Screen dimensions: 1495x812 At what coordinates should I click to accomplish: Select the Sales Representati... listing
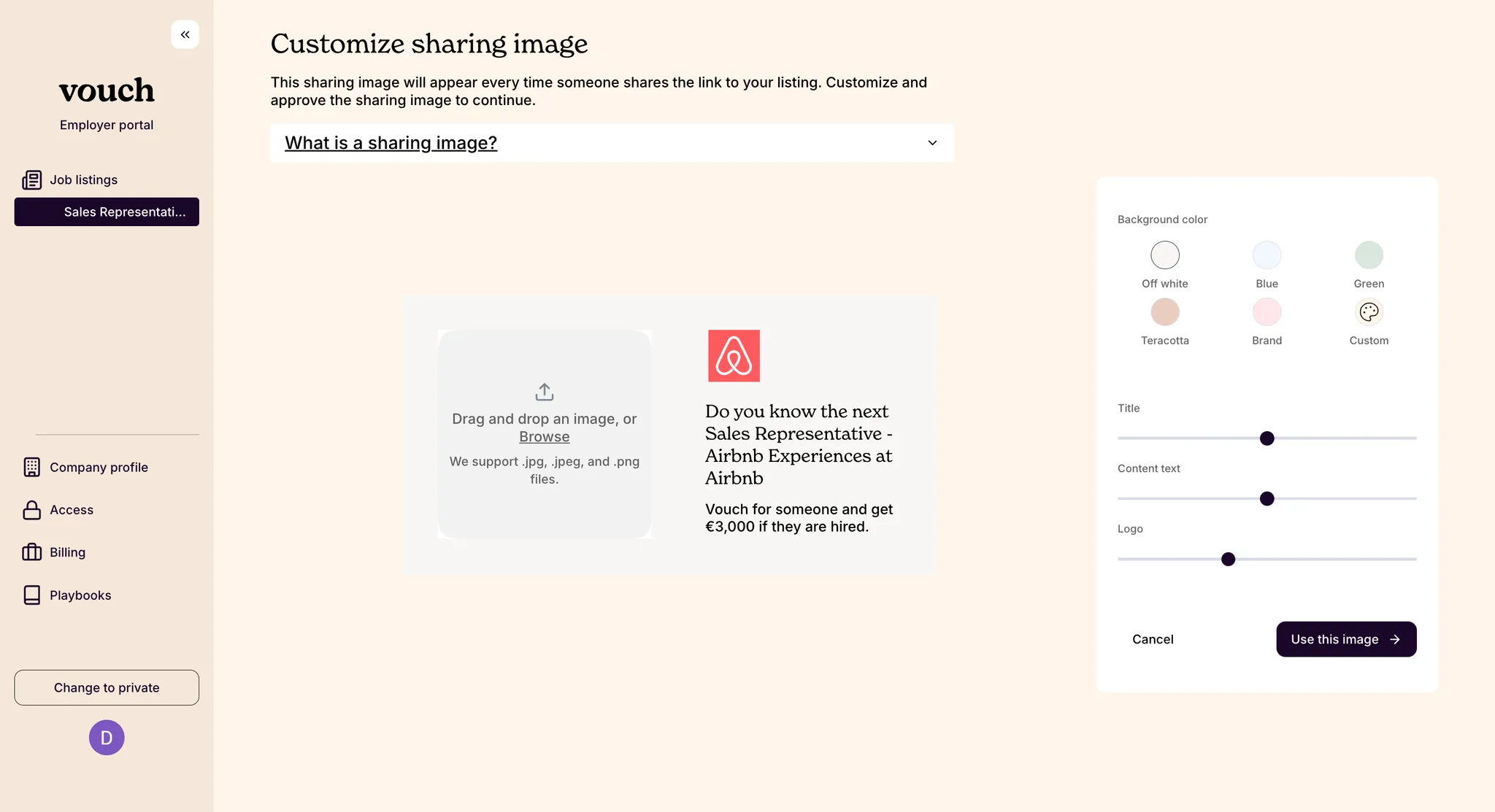click(x=107, y=212)
